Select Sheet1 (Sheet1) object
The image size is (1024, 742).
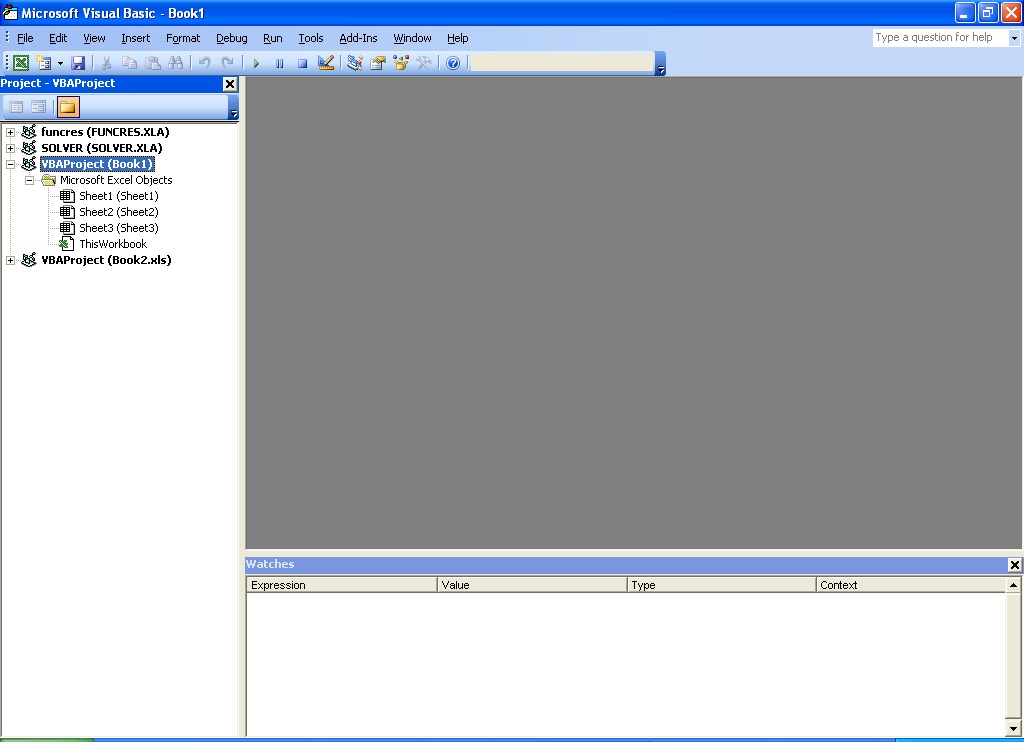tap(119, 196)
